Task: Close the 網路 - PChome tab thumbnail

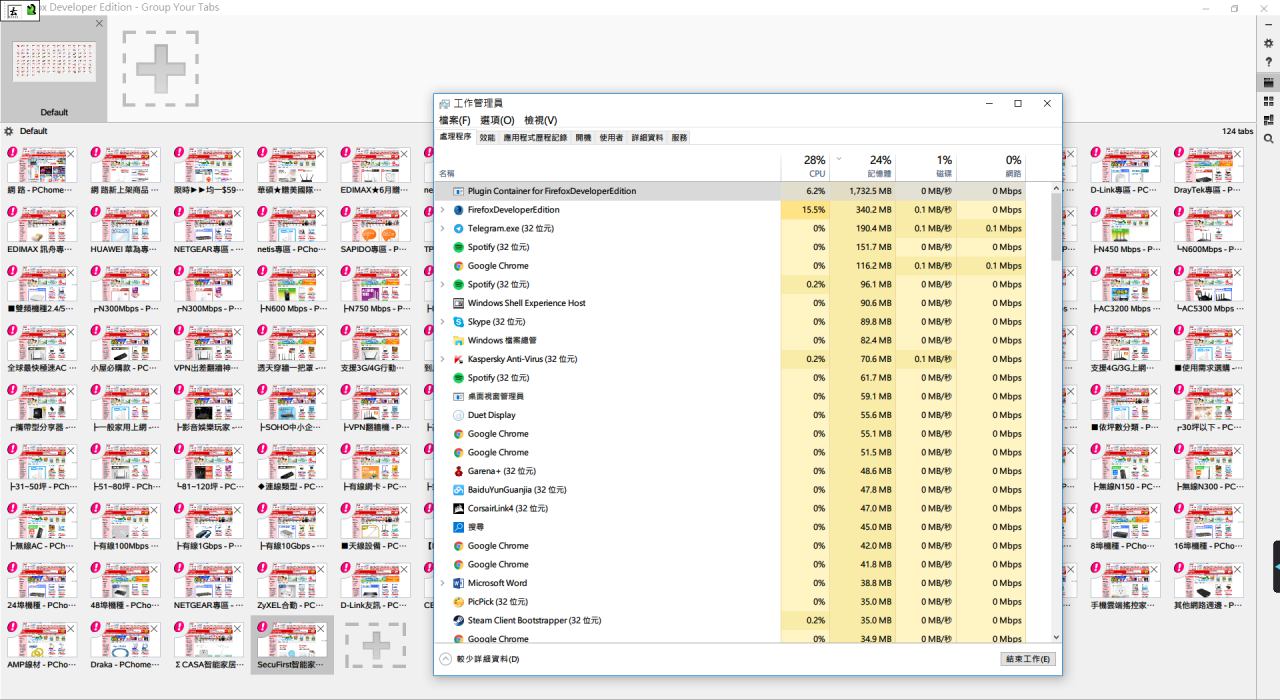Action: 71,154
